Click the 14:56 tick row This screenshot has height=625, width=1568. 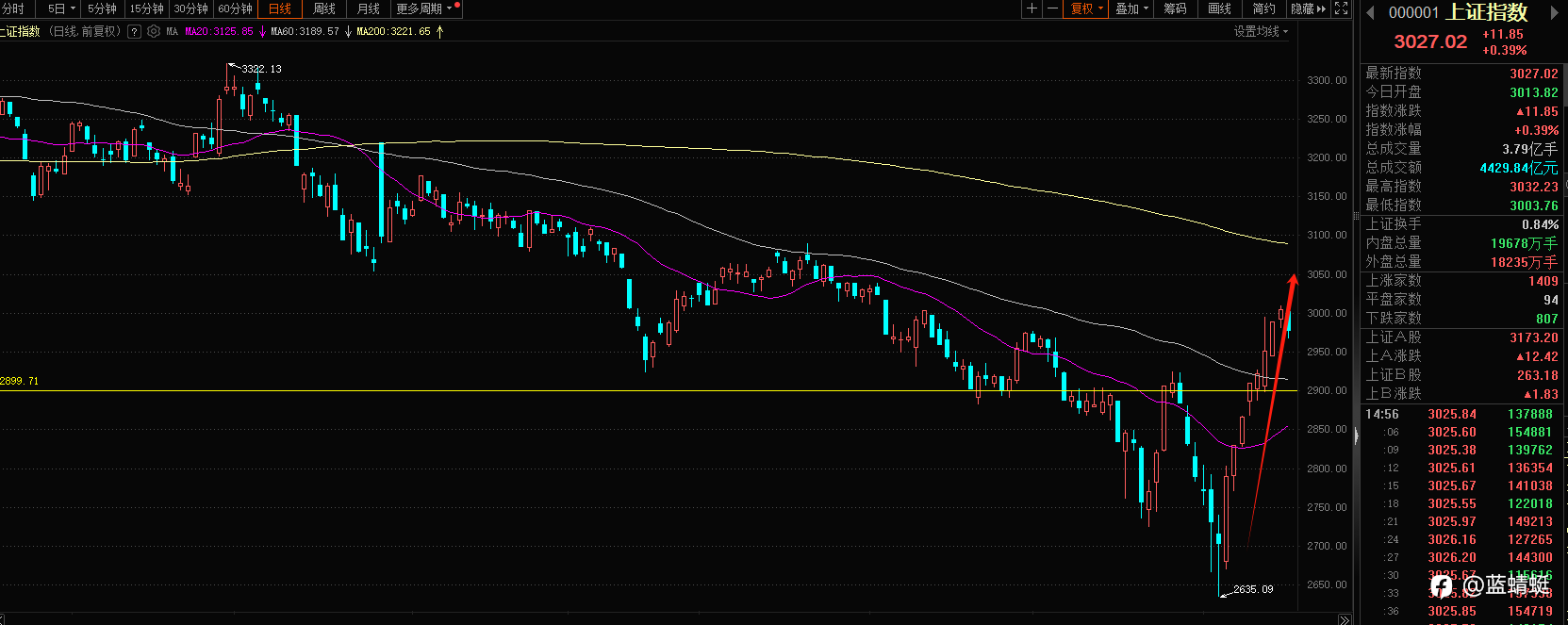pos(1461,414)
